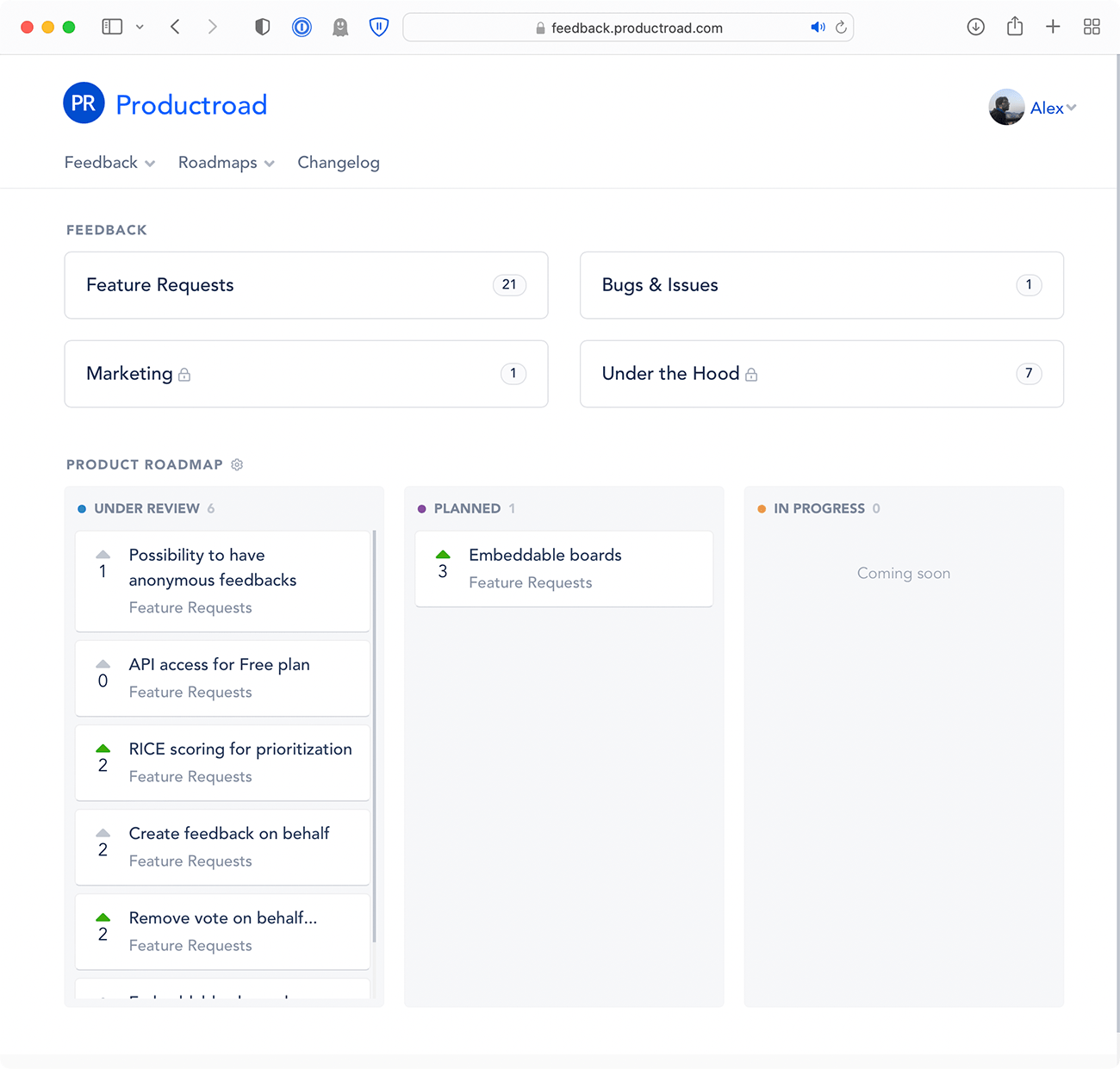Screen dimensions: 1120x1069
Task: Click Feature Requests label under API access
Action: (190, 693)
